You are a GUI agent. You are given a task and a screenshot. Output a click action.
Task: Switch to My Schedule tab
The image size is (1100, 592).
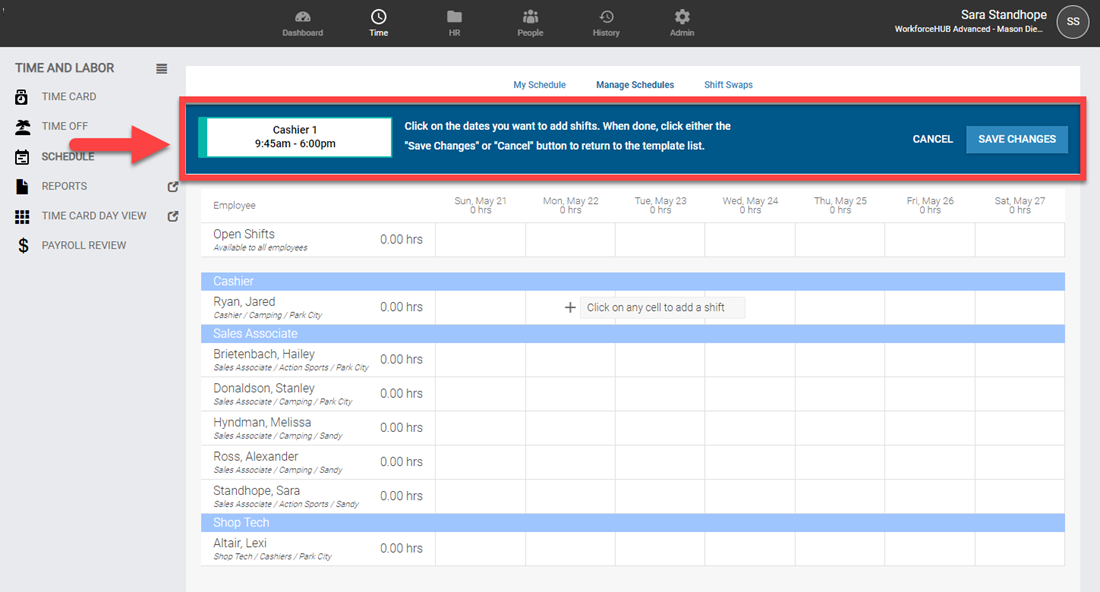tap(539, 85)
